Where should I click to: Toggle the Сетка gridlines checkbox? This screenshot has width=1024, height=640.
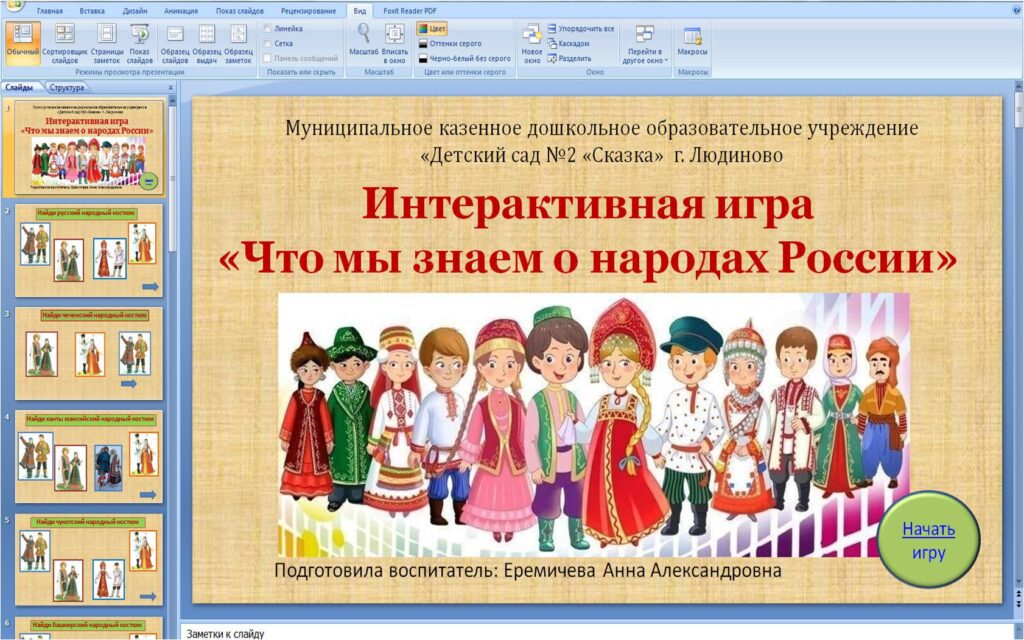(268, 44)
